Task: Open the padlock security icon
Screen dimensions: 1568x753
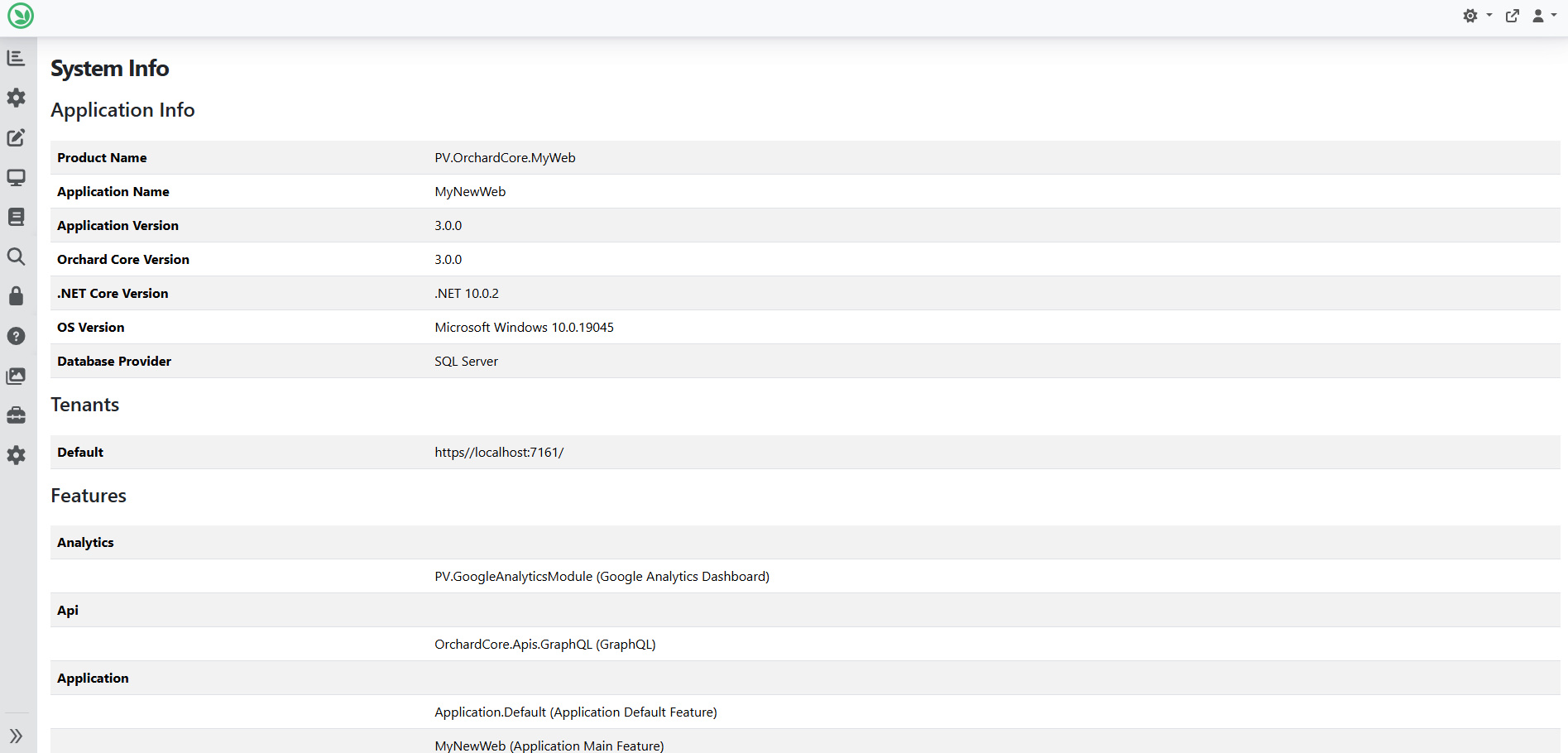Action: point(16,296)
